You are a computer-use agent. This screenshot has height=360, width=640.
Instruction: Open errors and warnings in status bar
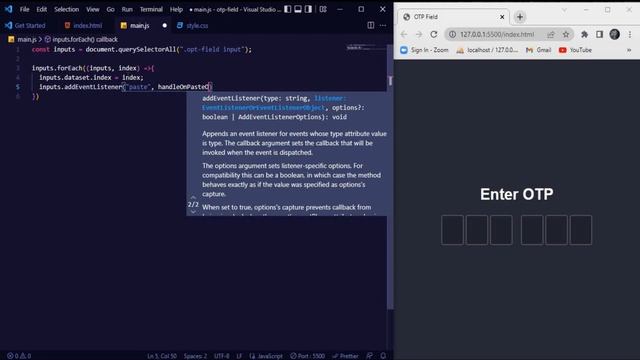(x=19, y=356)
